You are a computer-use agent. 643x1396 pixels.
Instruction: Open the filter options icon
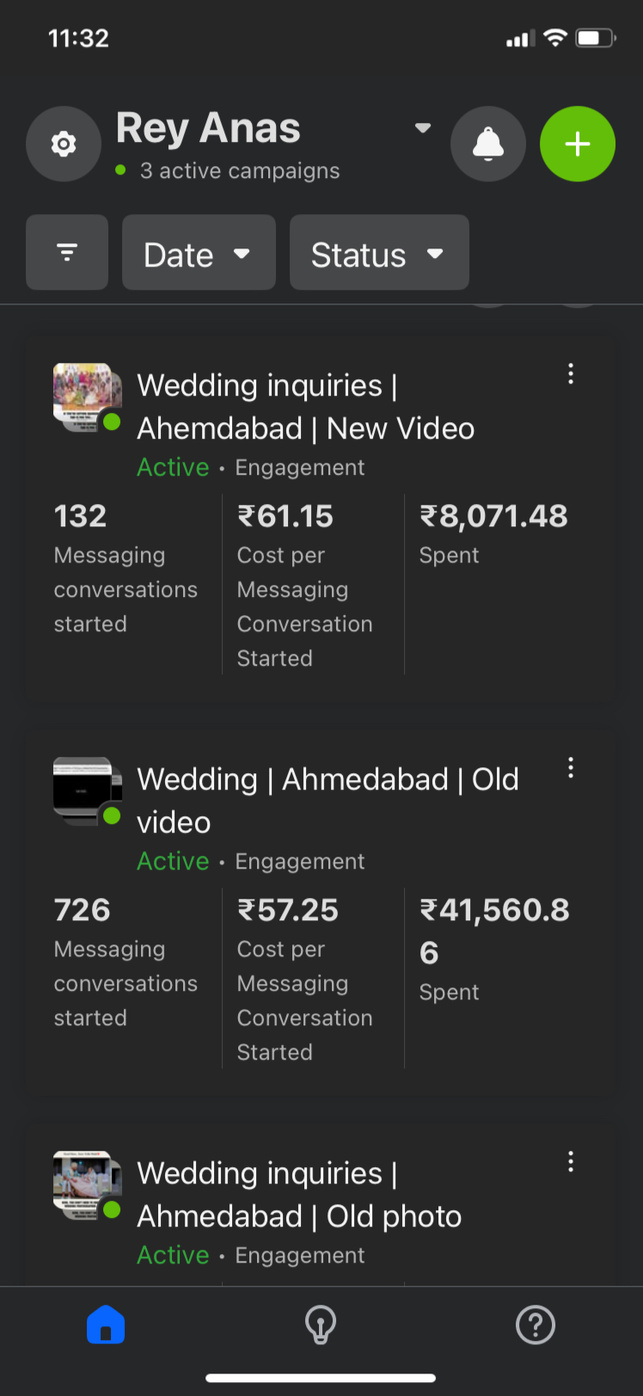pos(67,253)
